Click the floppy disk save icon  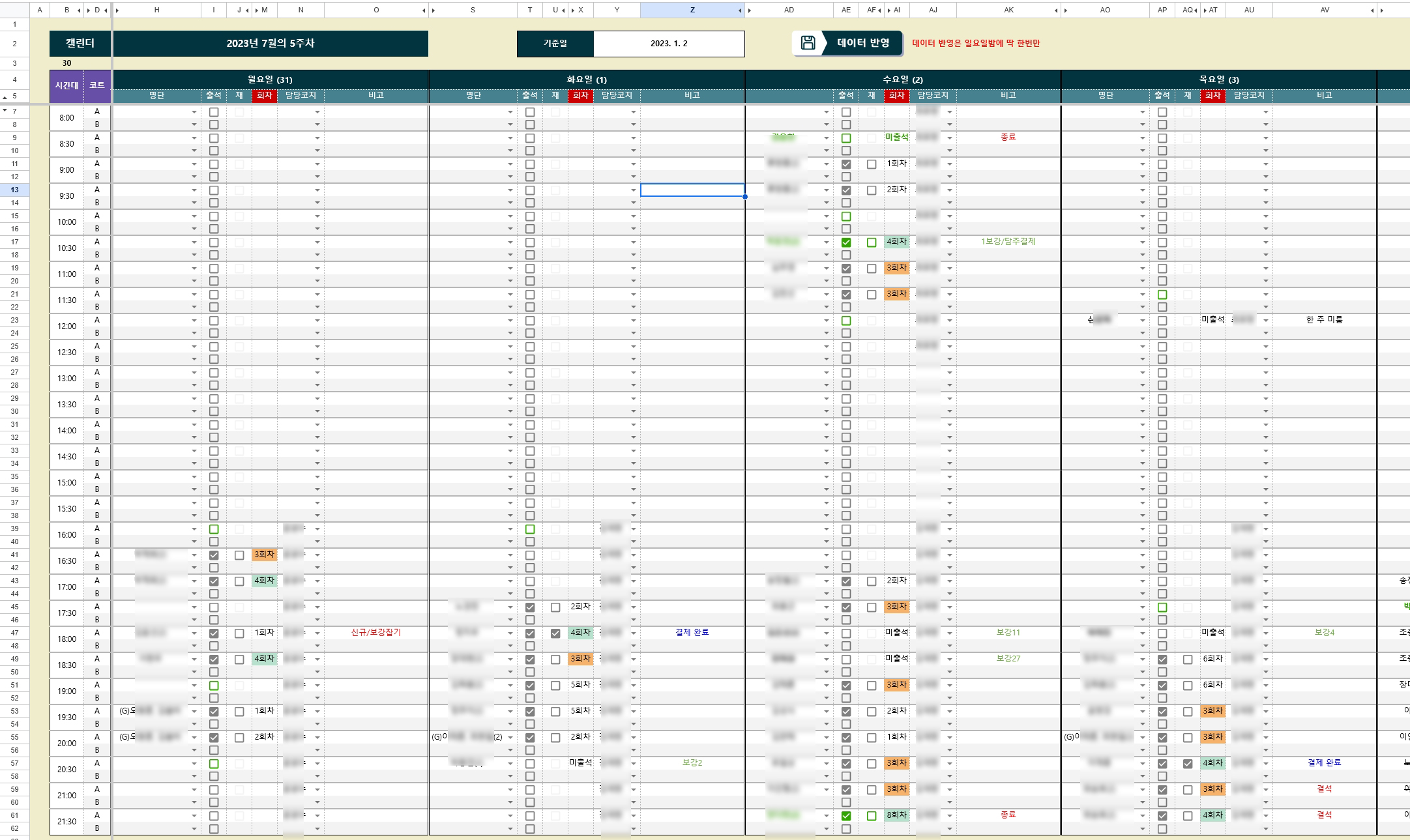coord(808,43)
